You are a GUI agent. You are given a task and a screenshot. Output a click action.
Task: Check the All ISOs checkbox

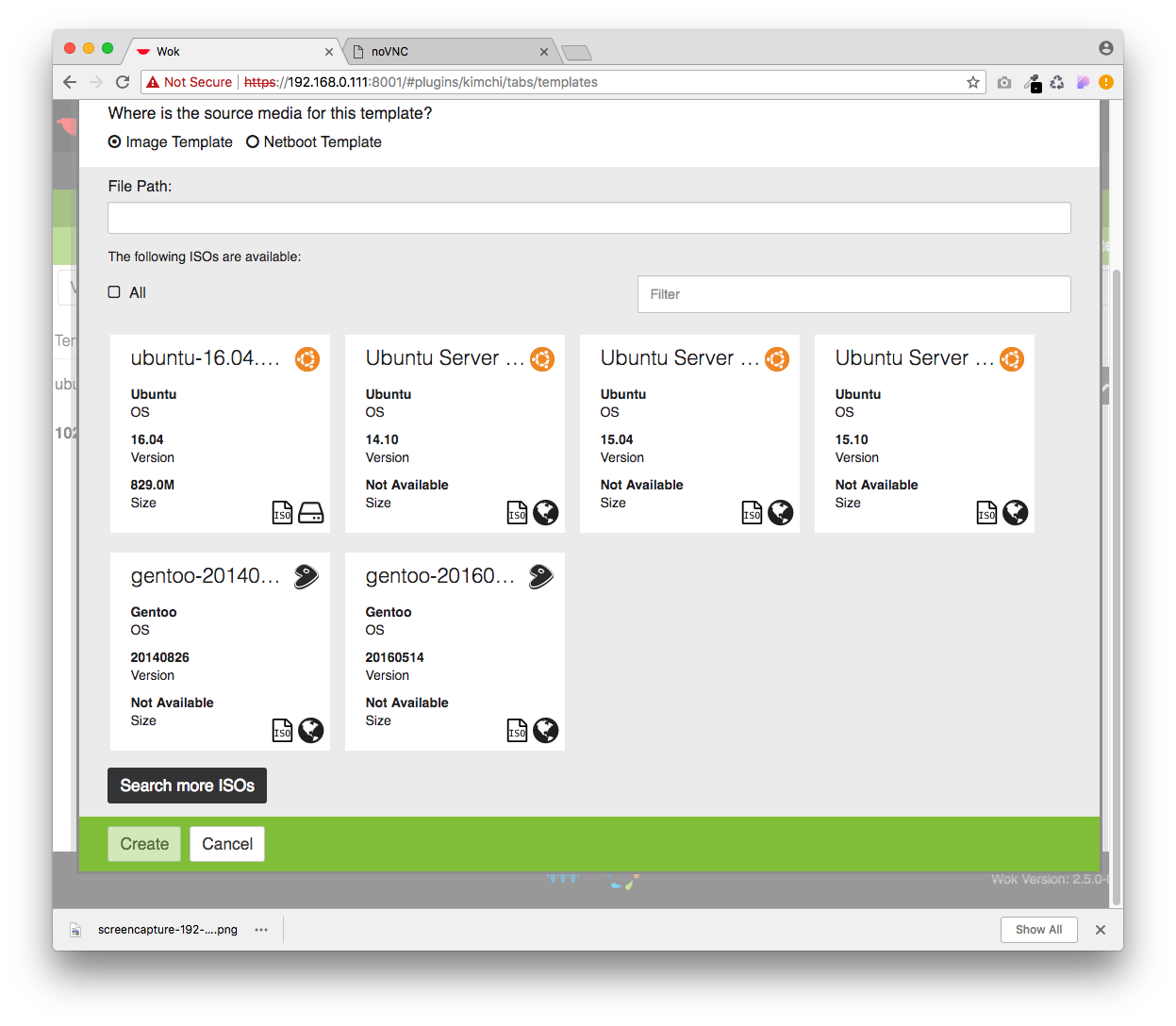(114, 292)
